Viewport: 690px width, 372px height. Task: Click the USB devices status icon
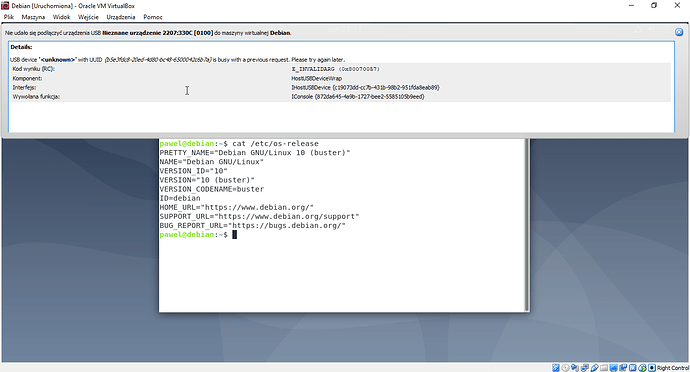[595, 368]
